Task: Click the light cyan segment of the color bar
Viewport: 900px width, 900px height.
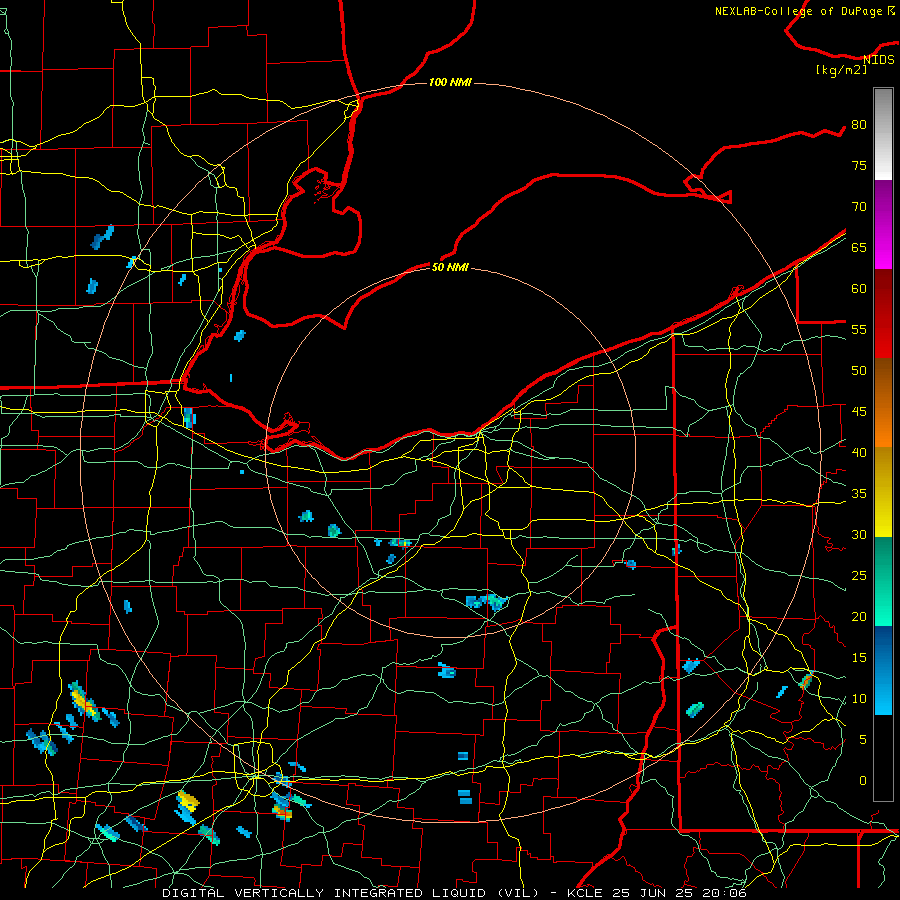Action: [x=883, y=693]
